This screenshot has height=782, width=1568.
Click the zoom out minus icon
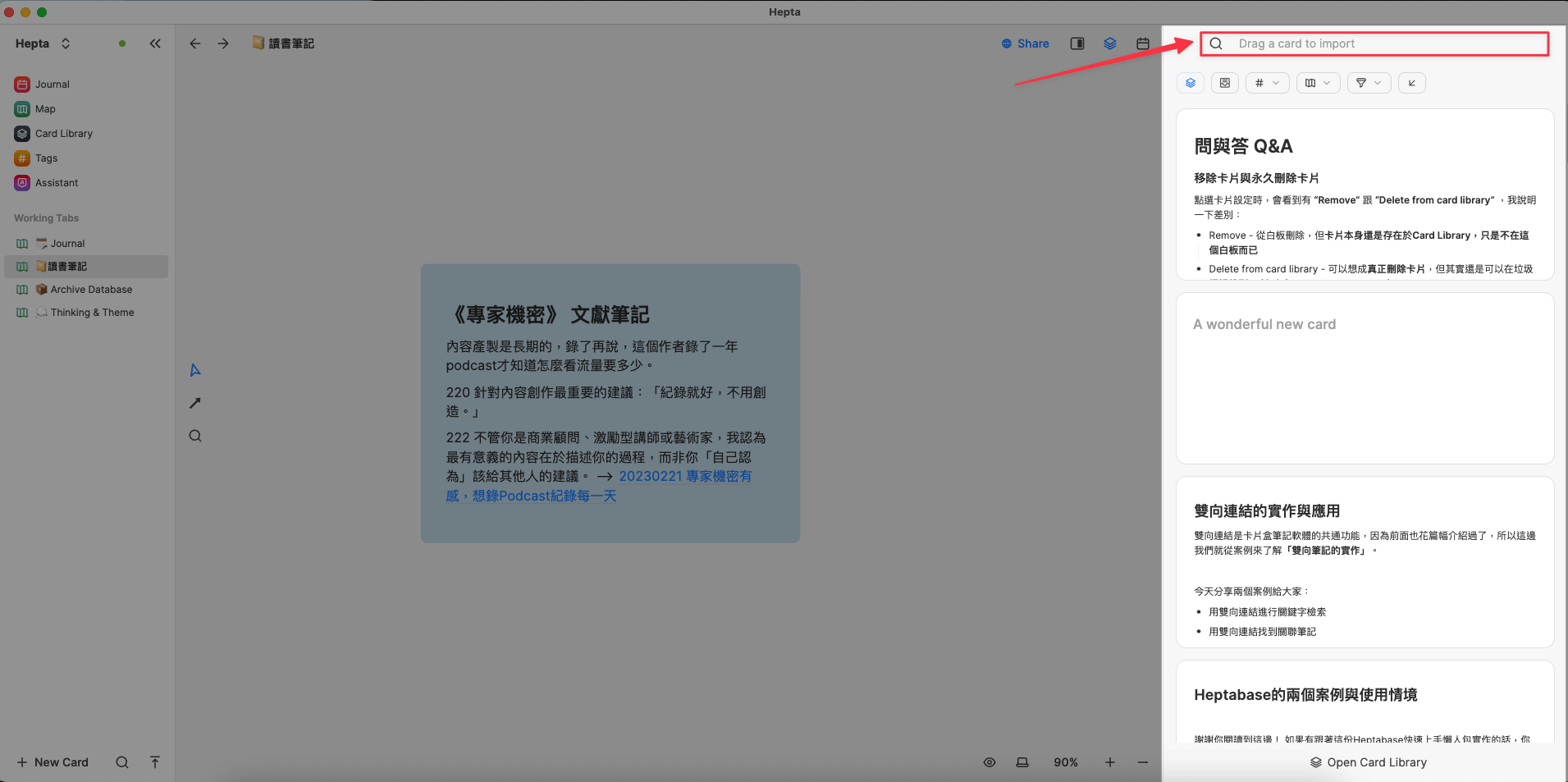1142,762
